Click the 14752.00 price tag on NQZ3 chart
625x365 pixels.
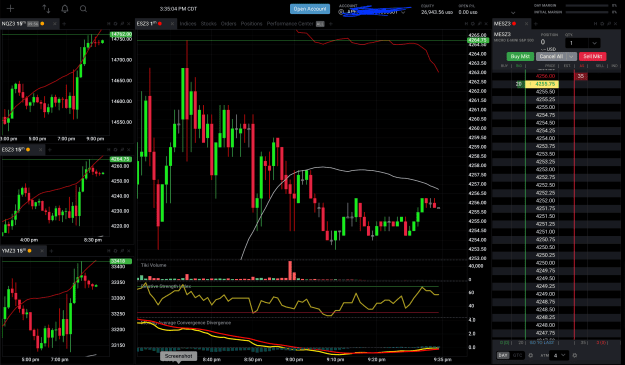[x=121, y=34]
